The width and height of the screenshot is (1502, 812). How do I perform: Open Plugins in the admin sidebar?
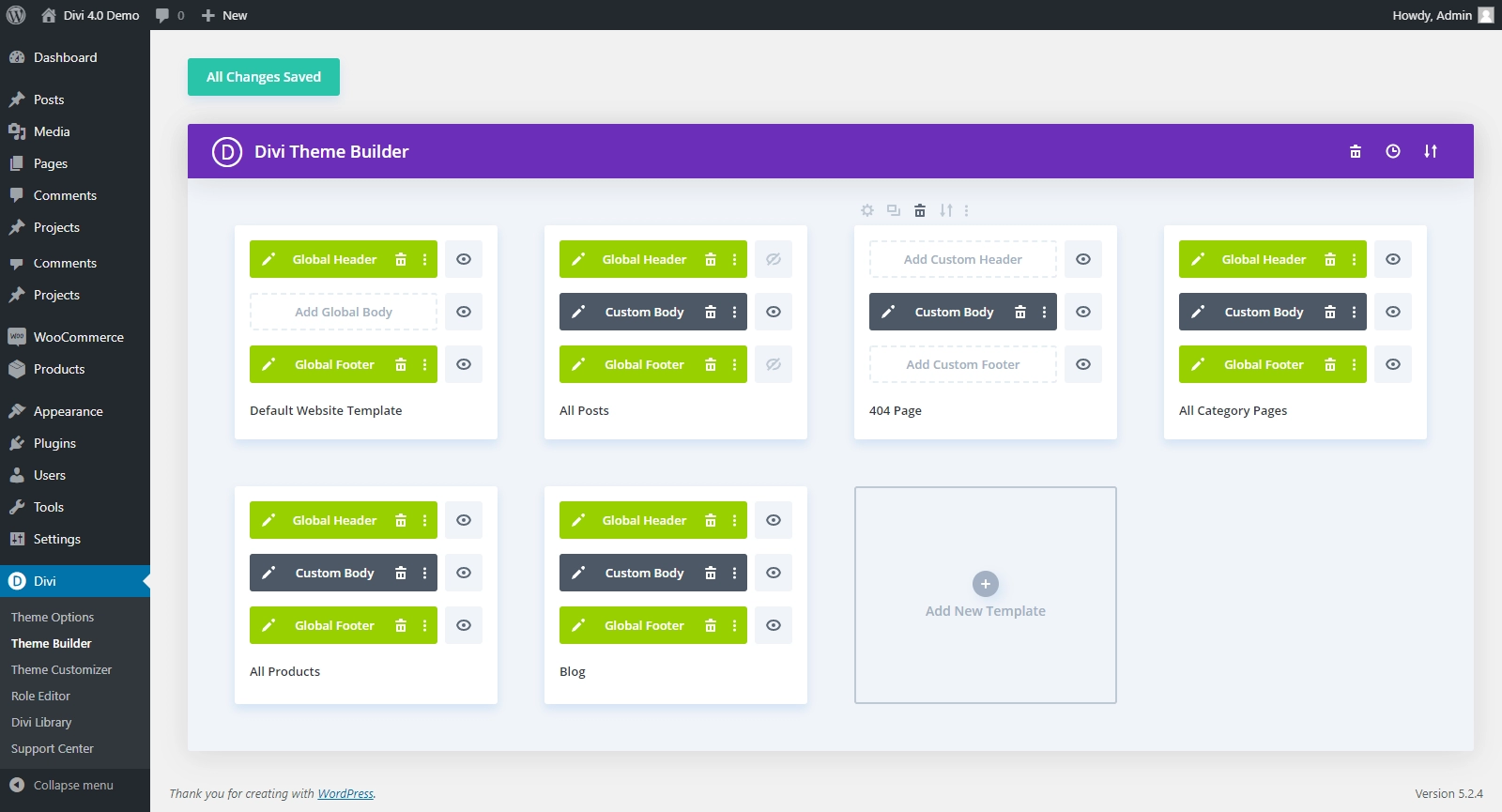point(75,443)
